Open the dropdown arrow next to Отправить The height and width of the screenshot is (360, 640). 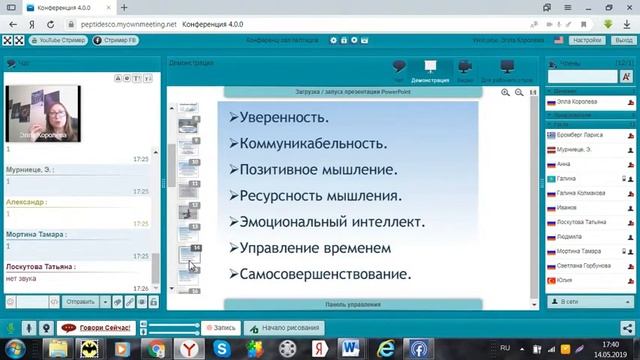click(105, 302)
